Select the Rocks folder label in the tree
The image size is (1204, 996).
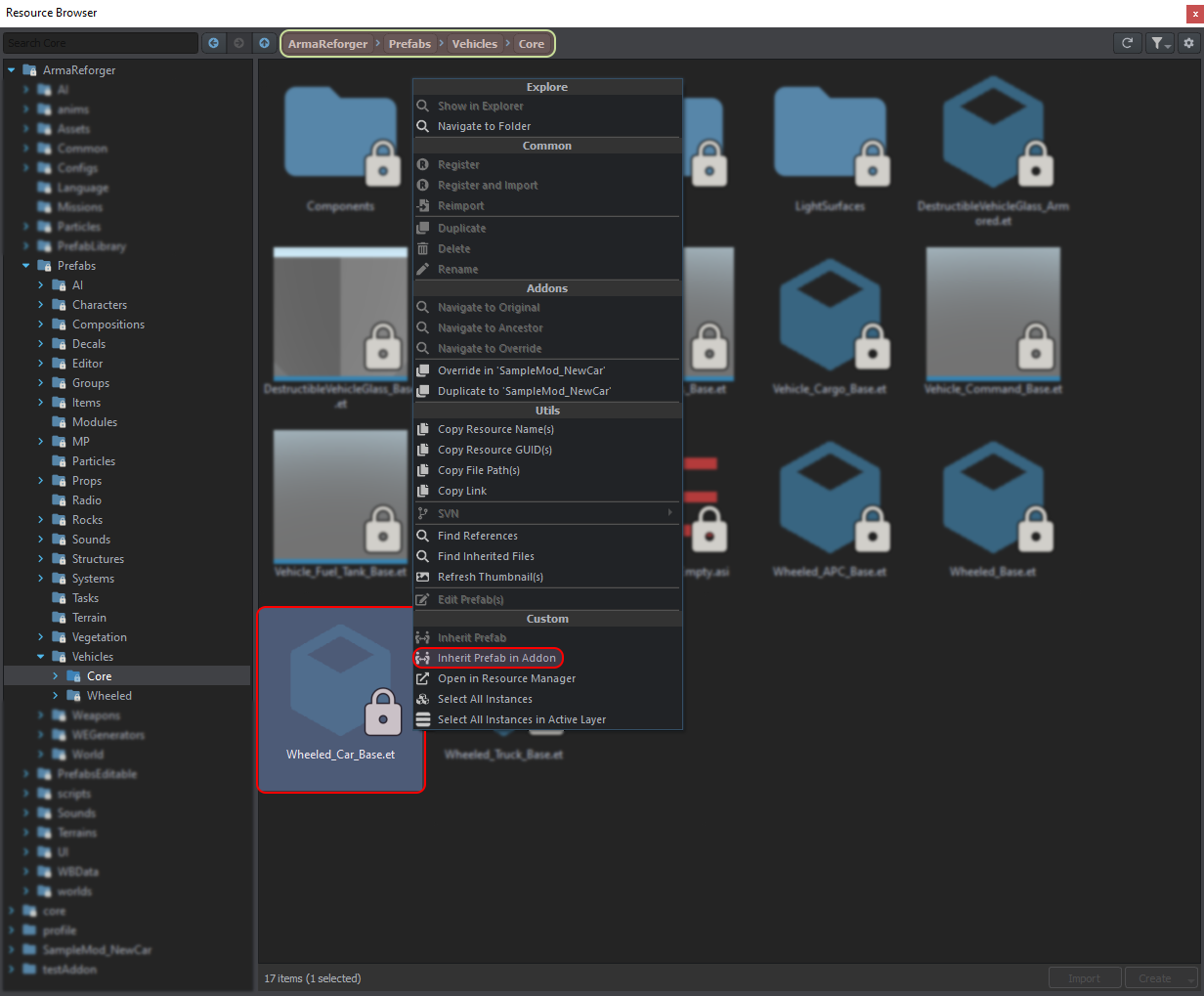87,520
